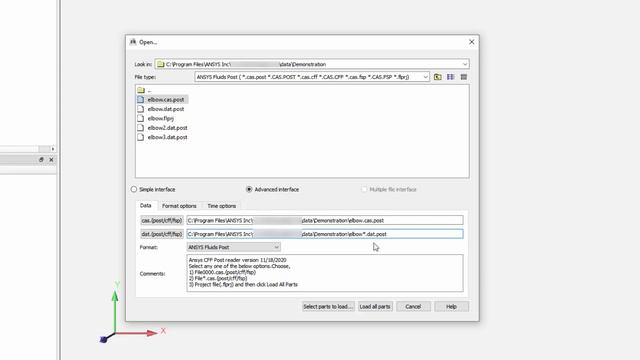Click the Comments text area

pyautogui.click(x=325, y=273)
